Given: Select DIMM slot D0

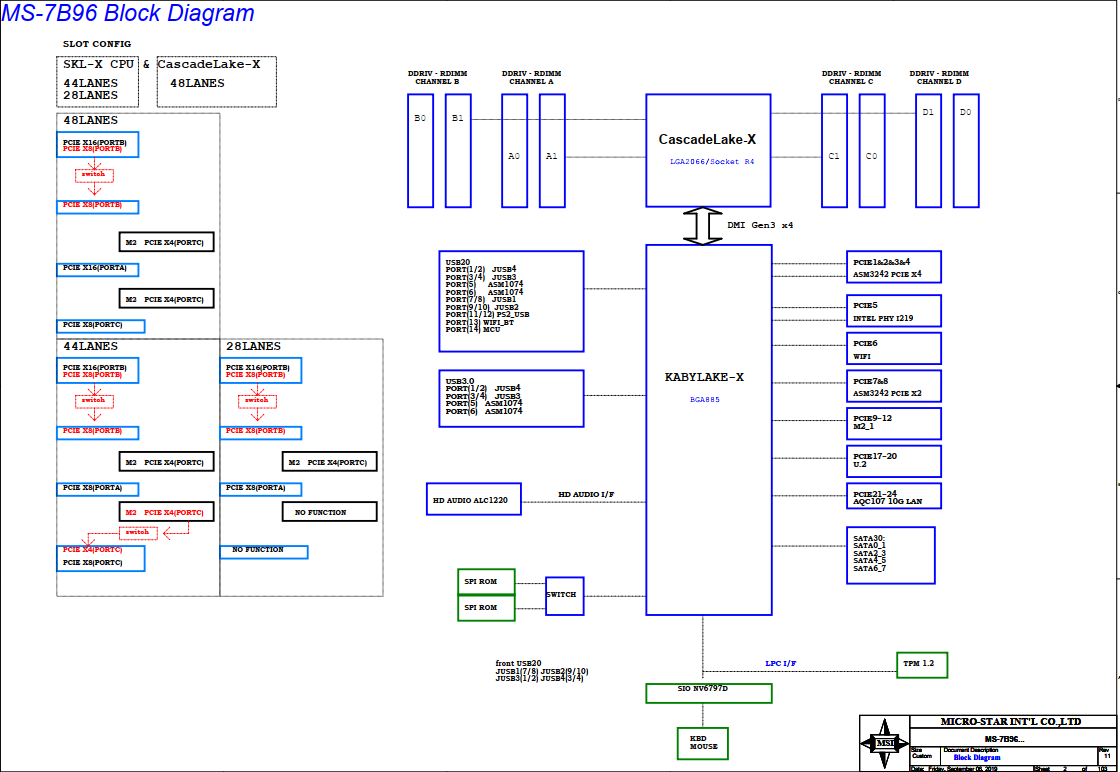Looking at the screenshot, I should coord(965,150).
